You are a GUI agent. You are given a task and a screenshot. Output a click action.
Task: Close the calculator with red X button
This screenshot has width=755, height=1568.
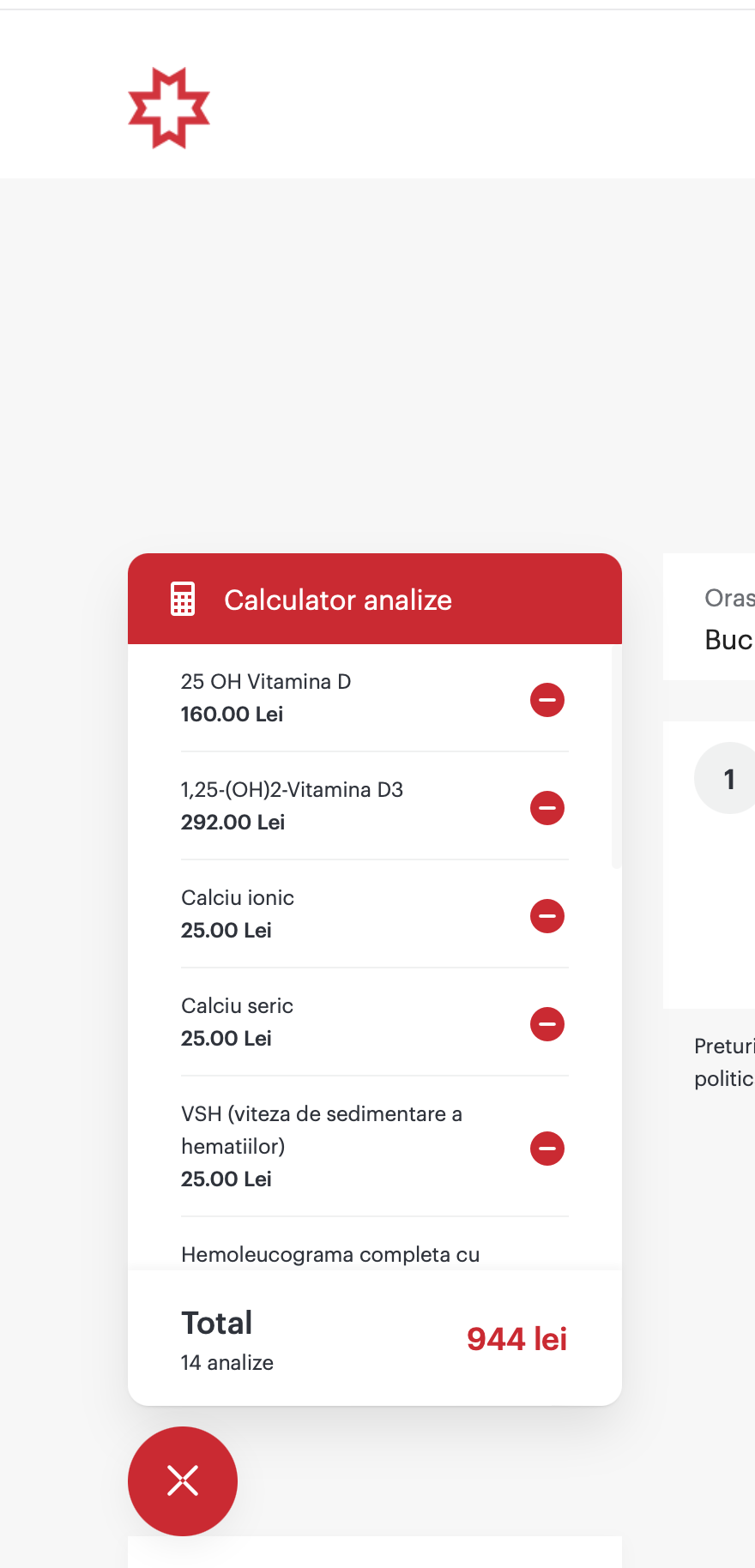coord(183,1481)
